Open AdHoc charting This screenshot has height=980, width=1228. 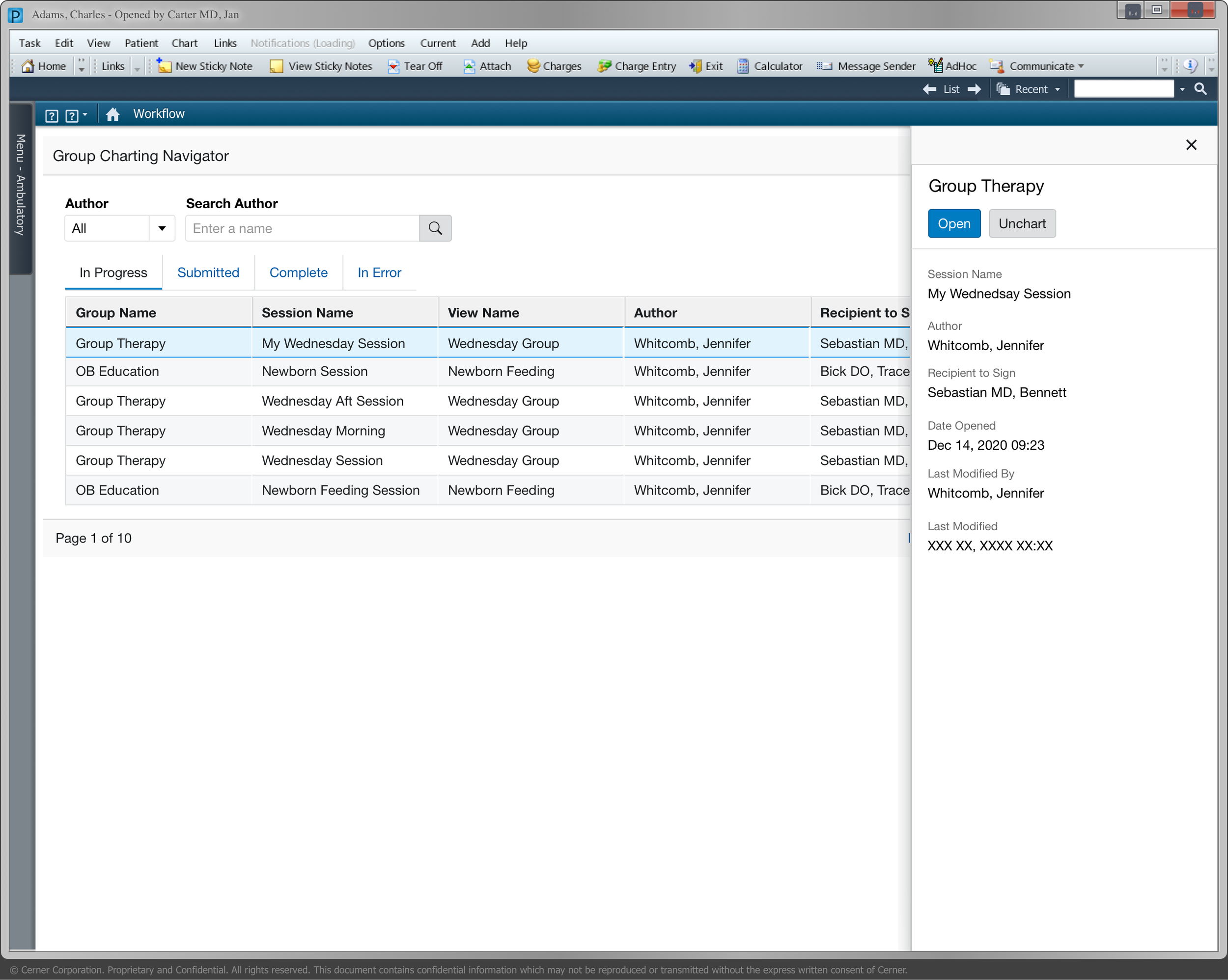point(952,66)
